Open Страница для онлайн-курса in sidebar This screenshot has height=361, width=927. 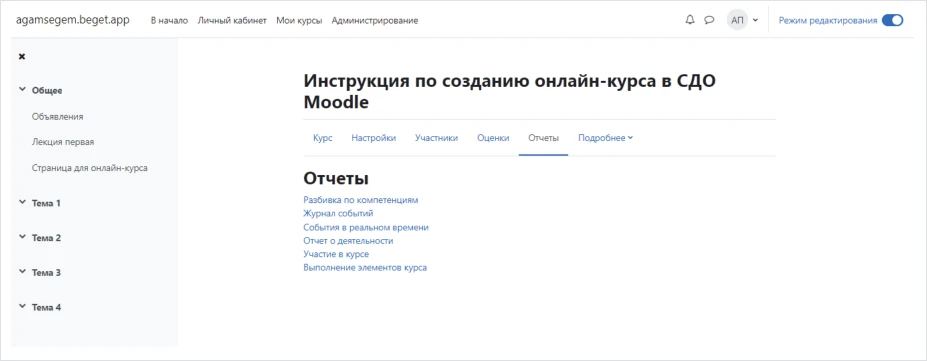[90, 168]
